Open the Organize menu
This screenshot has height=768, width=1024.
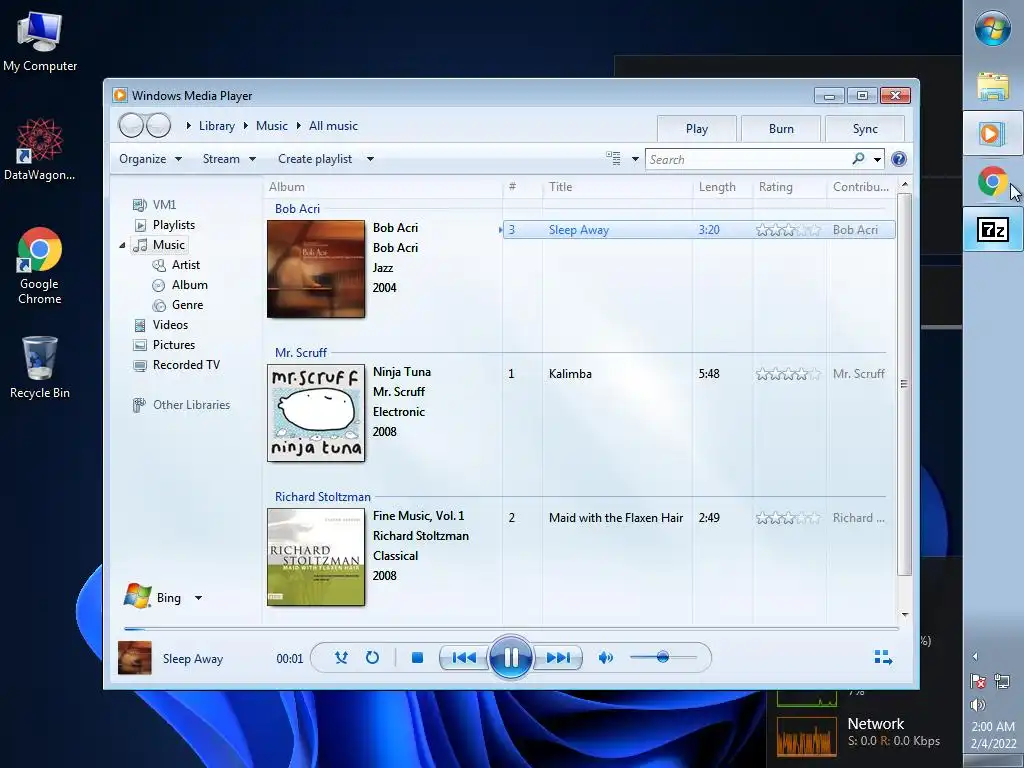tap(150, 159)
